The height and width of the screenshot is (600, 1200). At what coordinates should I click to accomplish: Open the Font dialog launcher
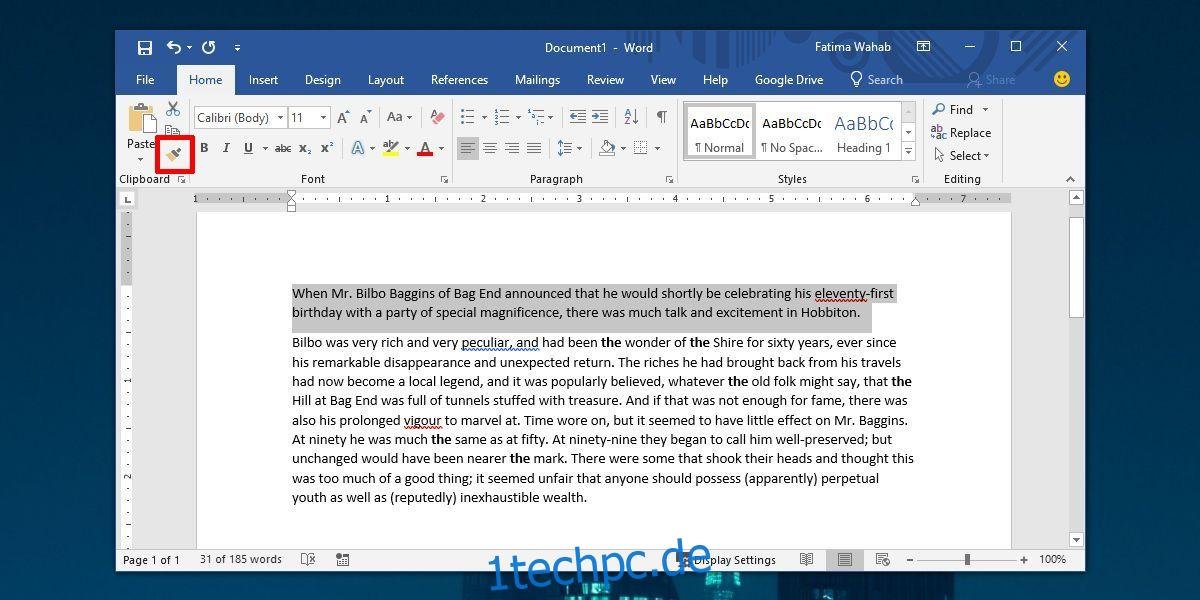tap(444, 180)
